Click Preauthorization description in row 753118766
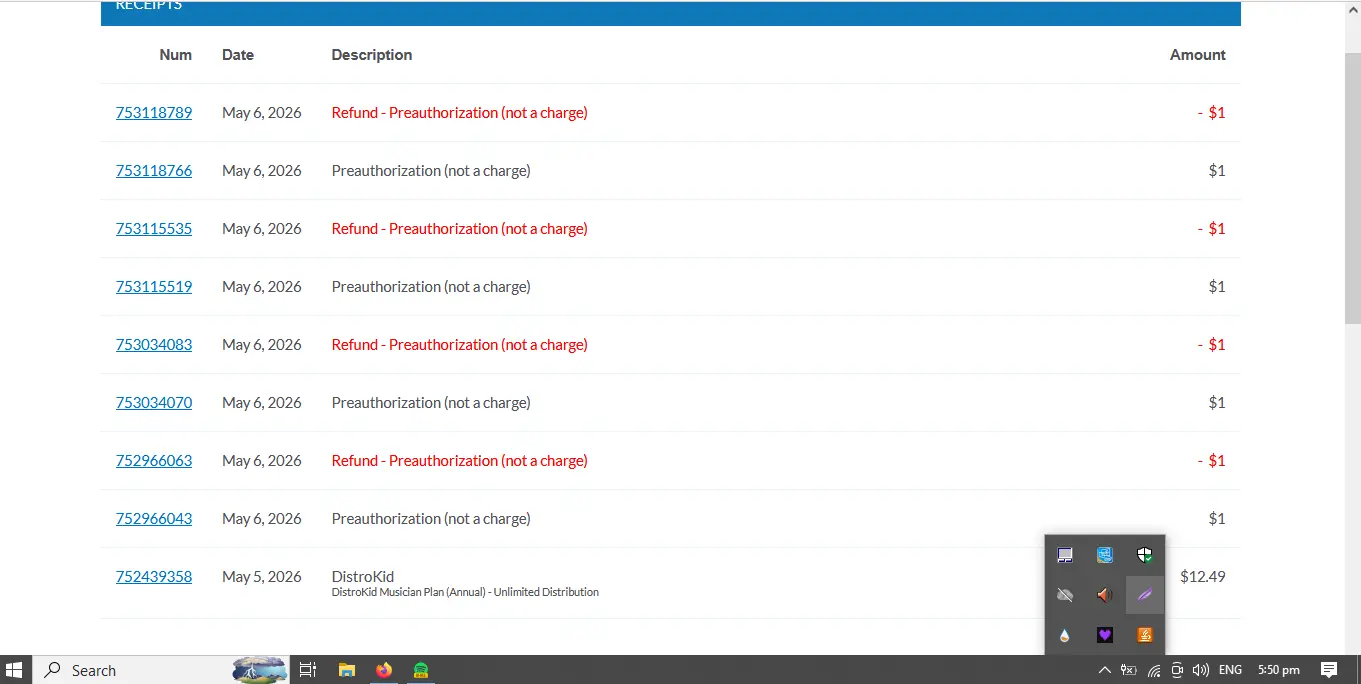 [x=431, y=171]
